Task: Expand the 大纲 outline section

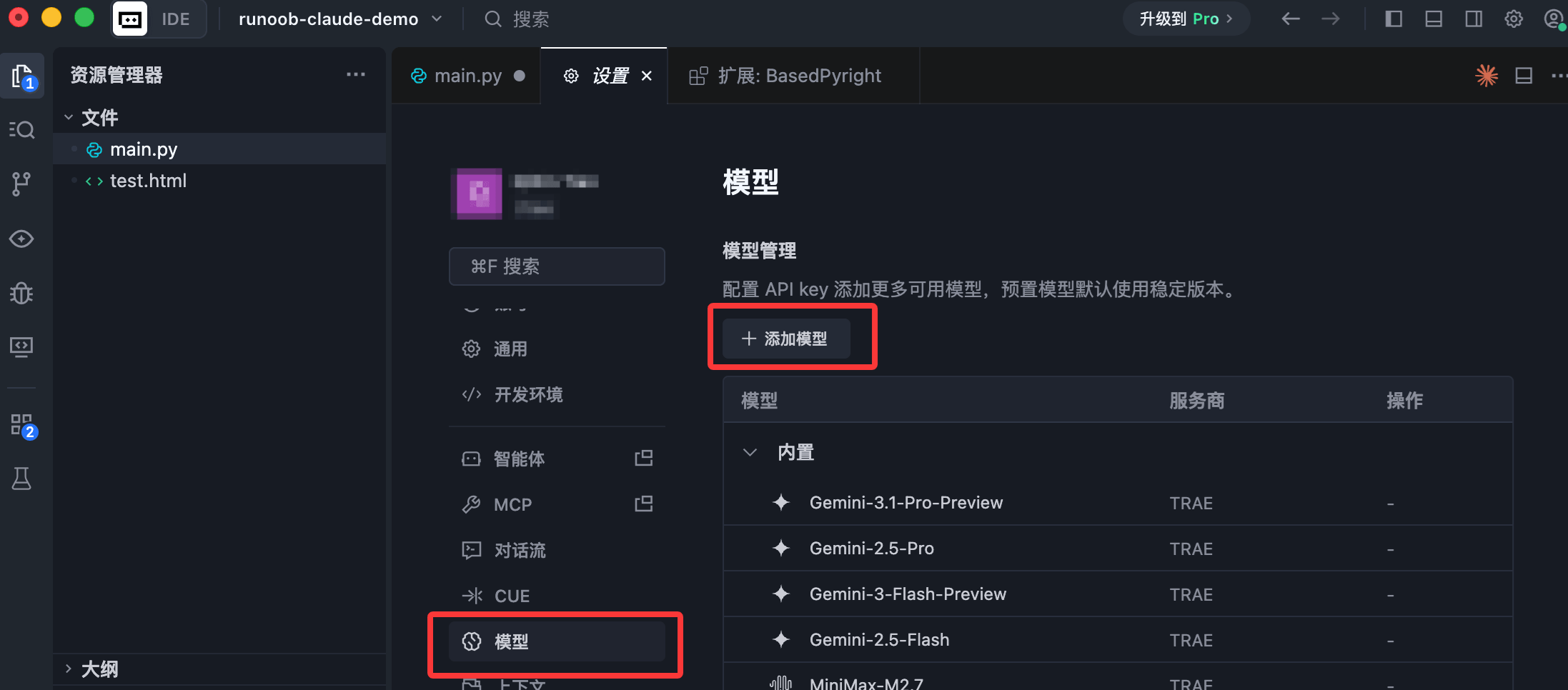Action: coord(69,669)
